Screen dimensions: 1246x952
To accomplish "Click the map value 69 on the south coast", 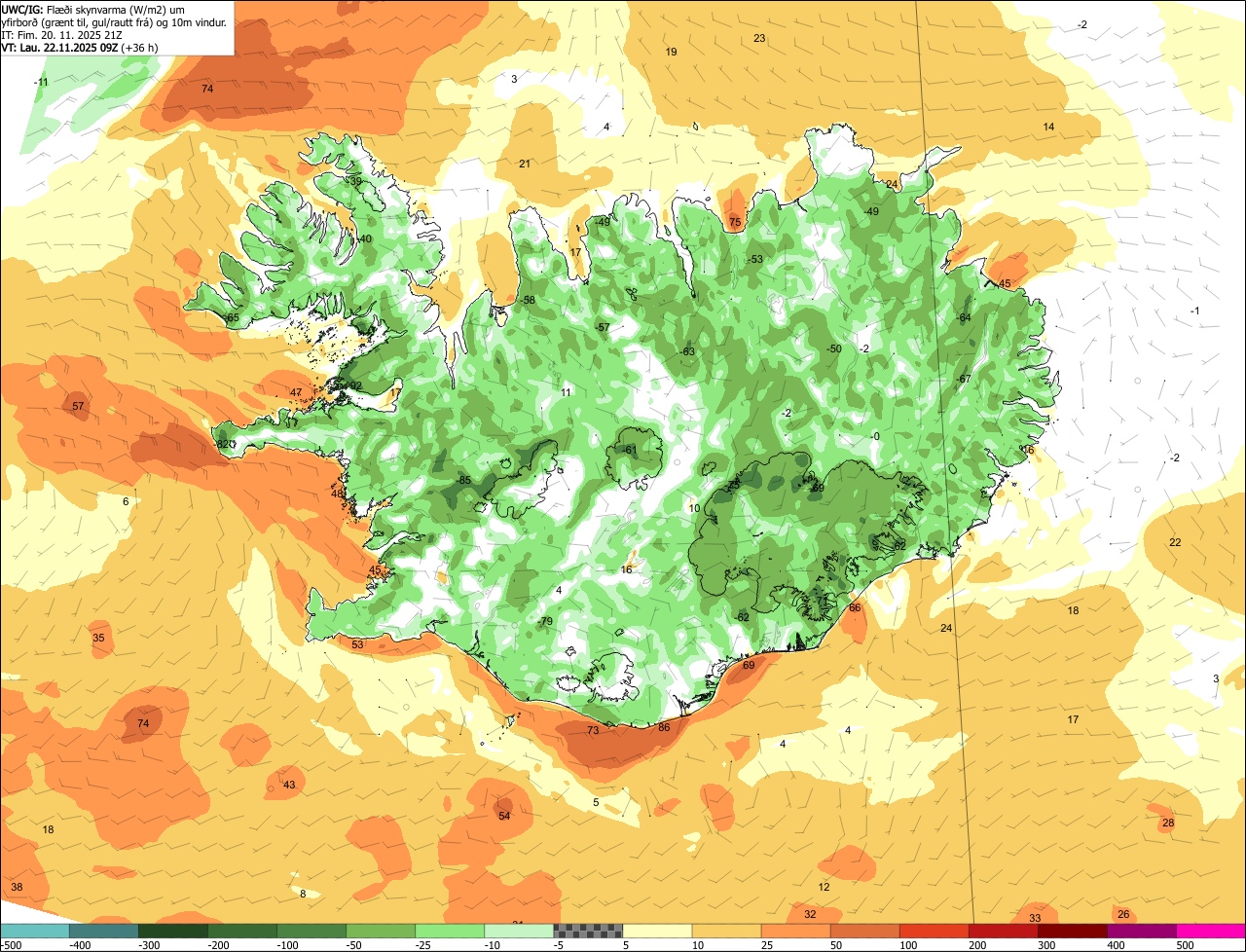I will coord(749,666).
